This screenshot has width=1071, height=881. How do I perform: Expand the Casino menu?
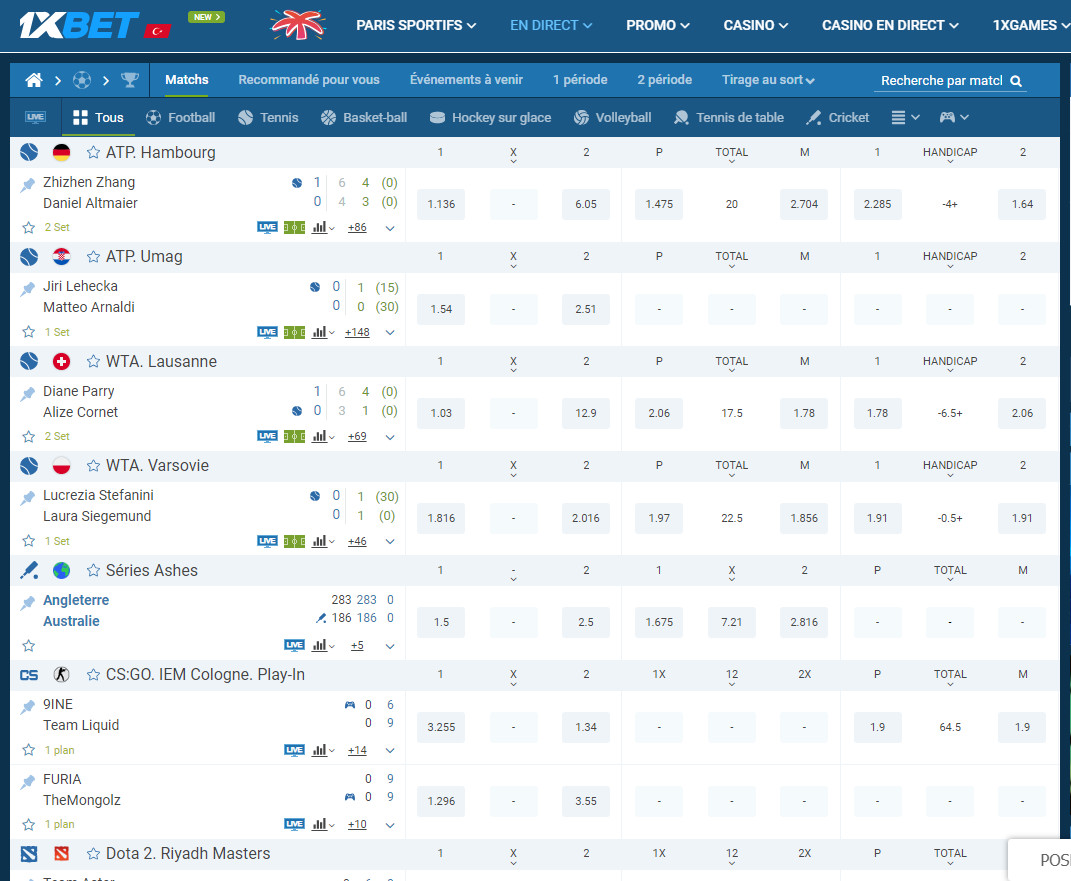[x=755, y=25]
